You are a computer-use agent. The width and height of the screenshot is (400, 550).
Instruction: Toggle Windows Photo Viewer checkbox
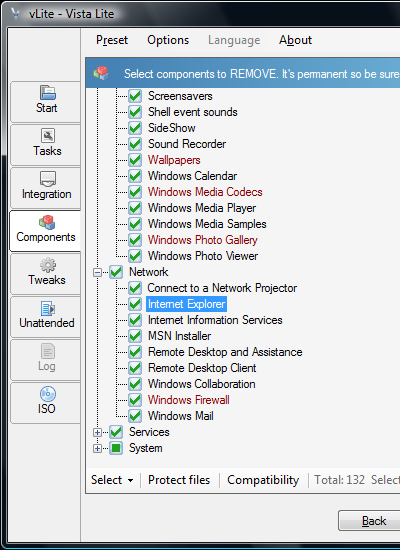tap(135, 256)
